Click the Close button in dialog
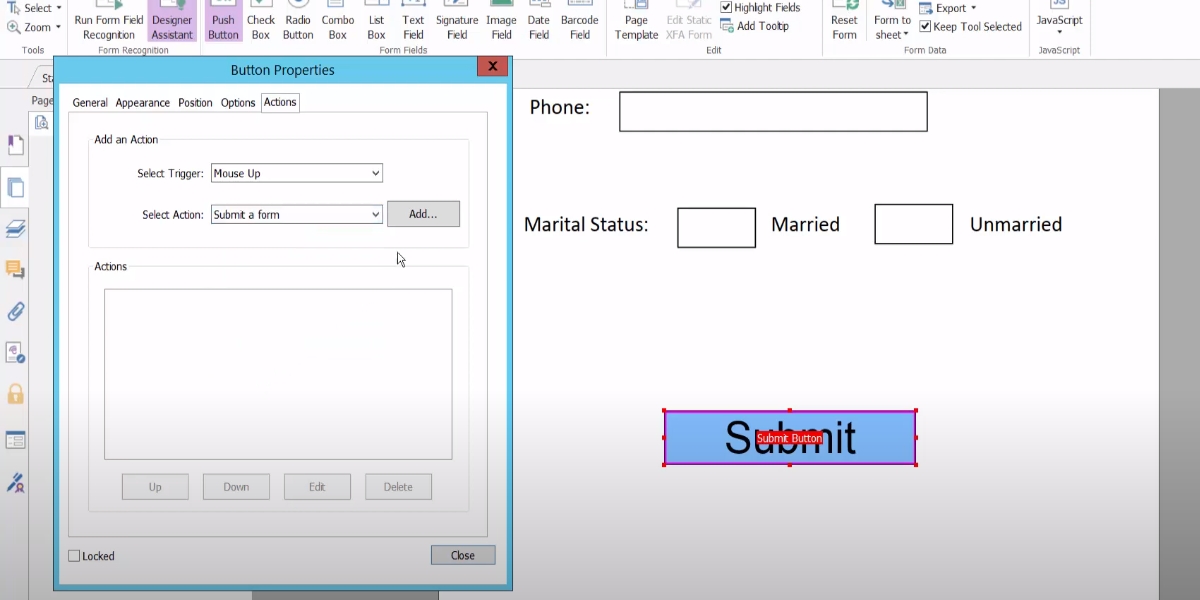Viewport: 1200px width, 600px height. pos(463,555)
